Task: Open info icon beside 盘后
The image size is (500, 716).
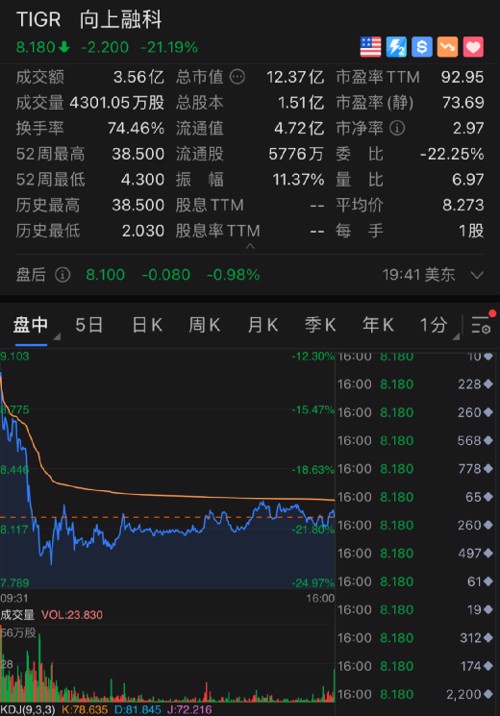Action: pyautogui.click(x=63, y=275)
